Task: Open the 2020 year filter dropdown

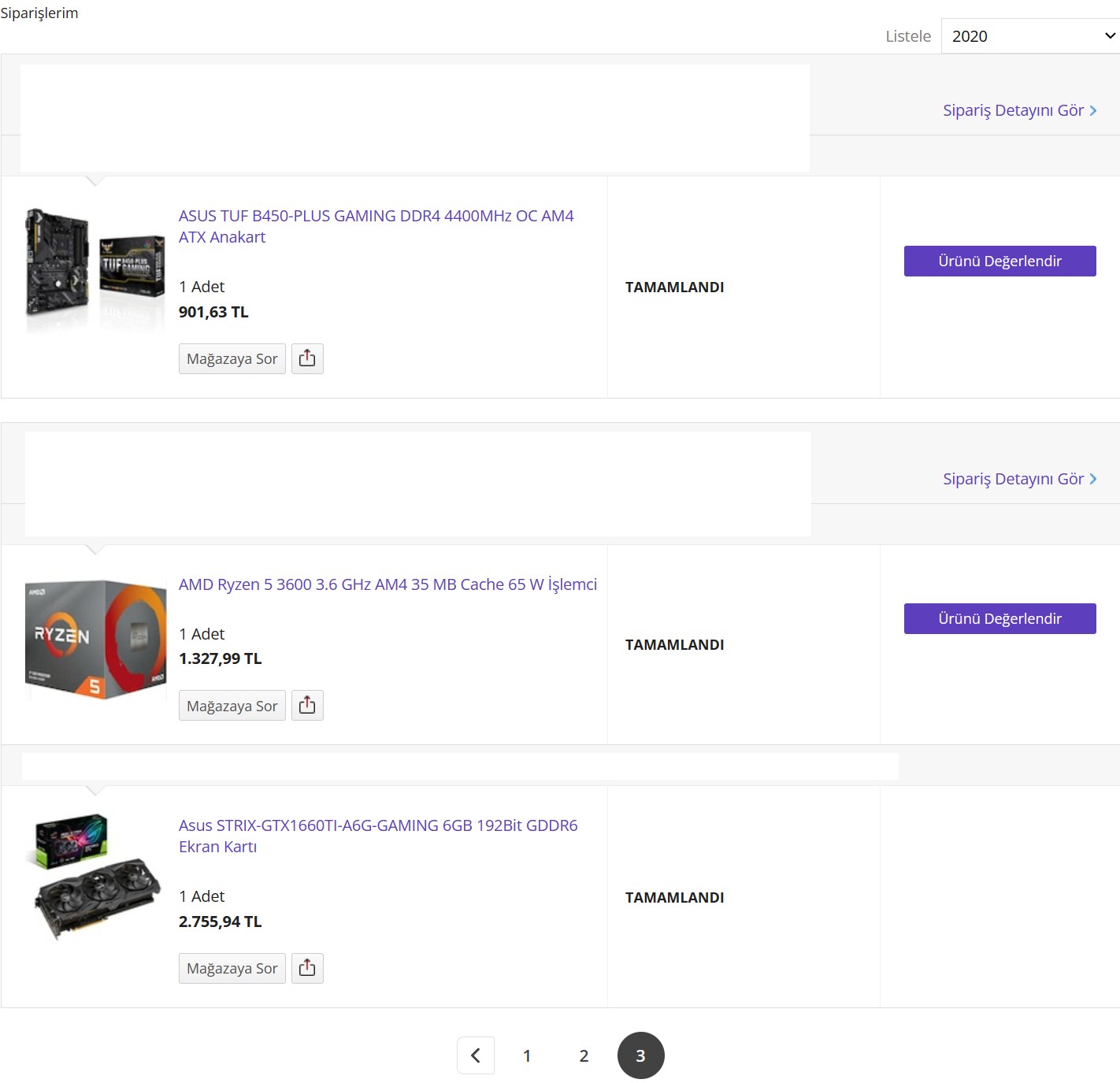Action: [1030, 36]
